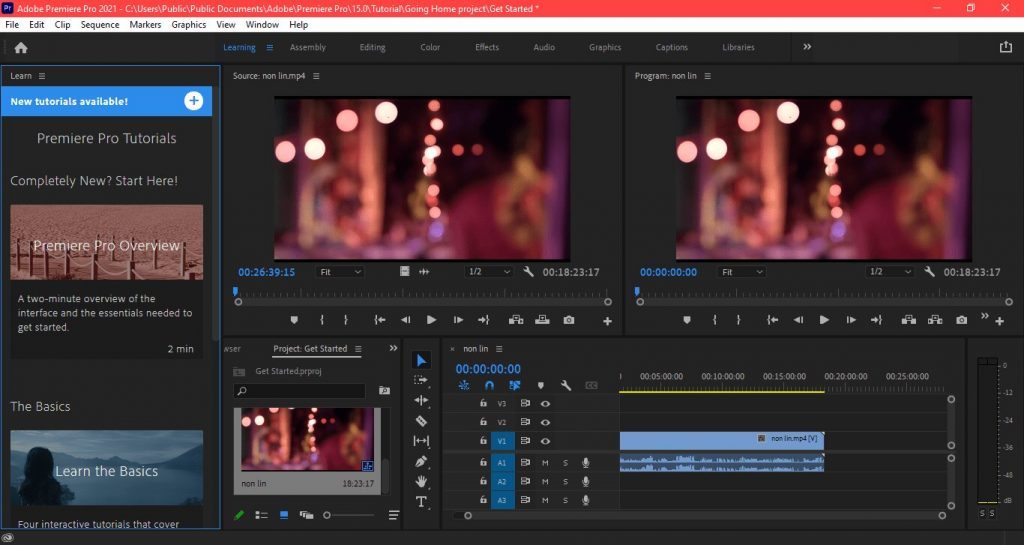Select the Selection tool arrow

(x=421, y=360)
